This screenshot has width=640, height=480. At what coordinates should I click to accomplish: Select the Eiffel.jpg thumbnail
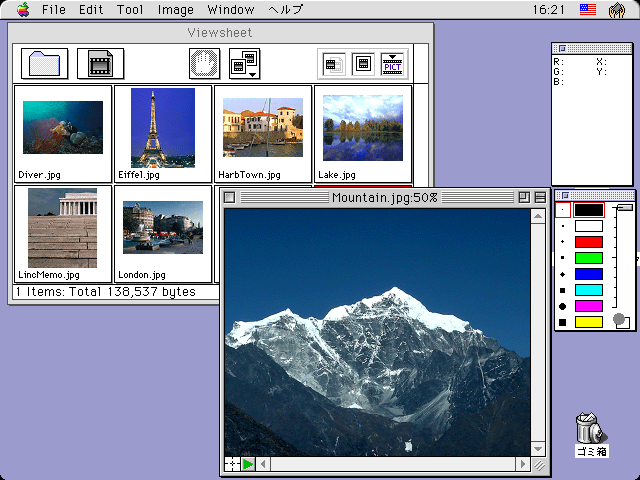pos(162,133)
